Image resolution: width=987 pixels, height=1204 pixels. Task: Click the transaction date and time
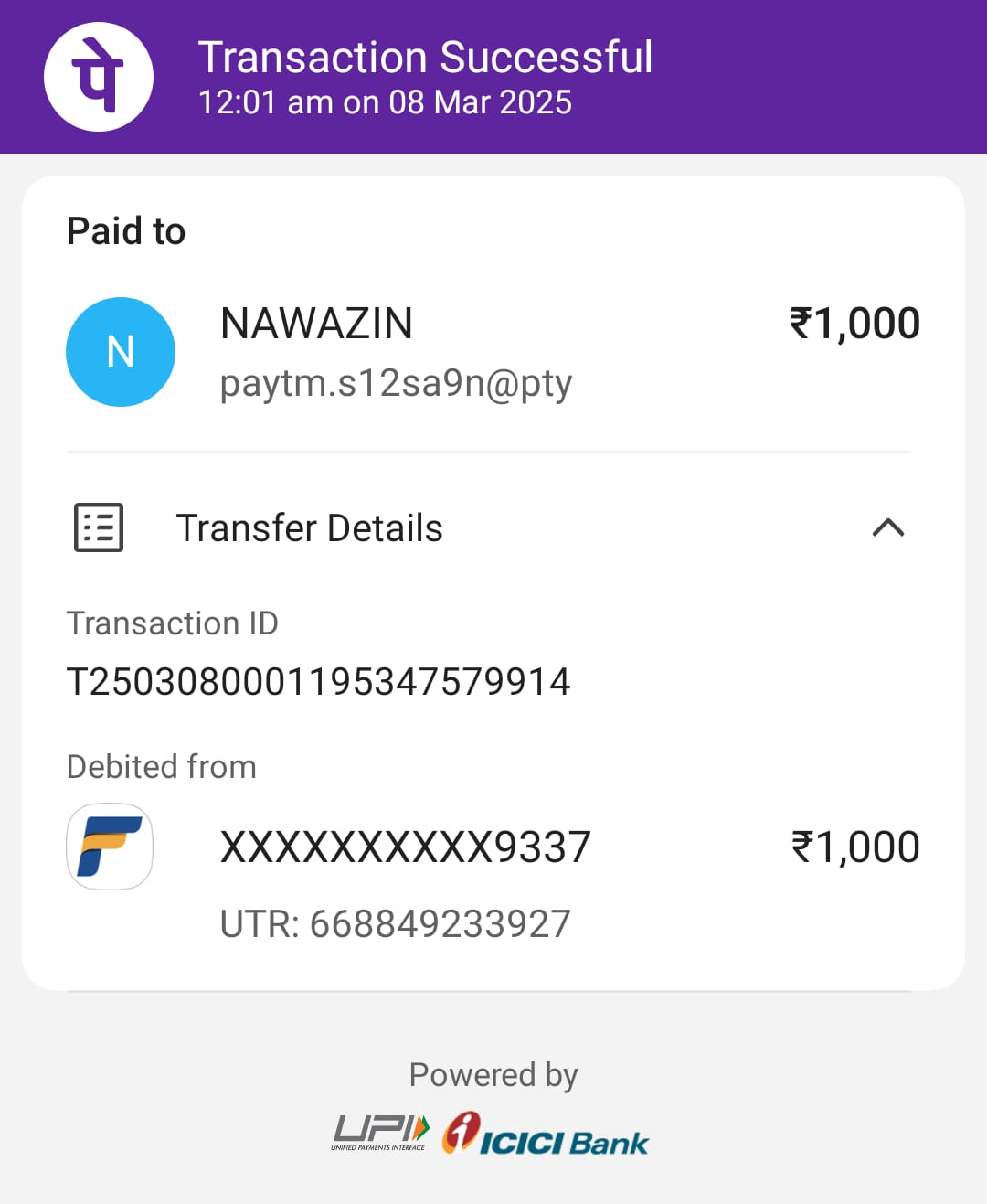(385, 102)
